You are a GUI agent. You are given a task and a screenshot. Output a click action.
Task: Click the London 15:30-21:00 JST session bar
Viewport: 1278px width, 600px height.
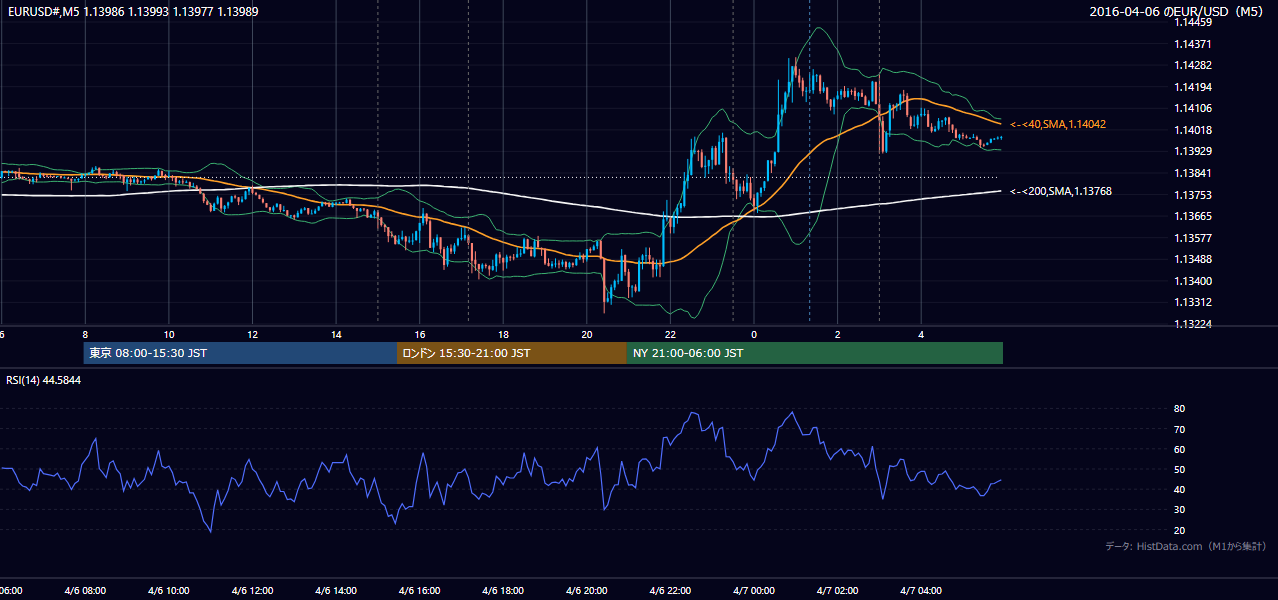click(x=512, y=353)
